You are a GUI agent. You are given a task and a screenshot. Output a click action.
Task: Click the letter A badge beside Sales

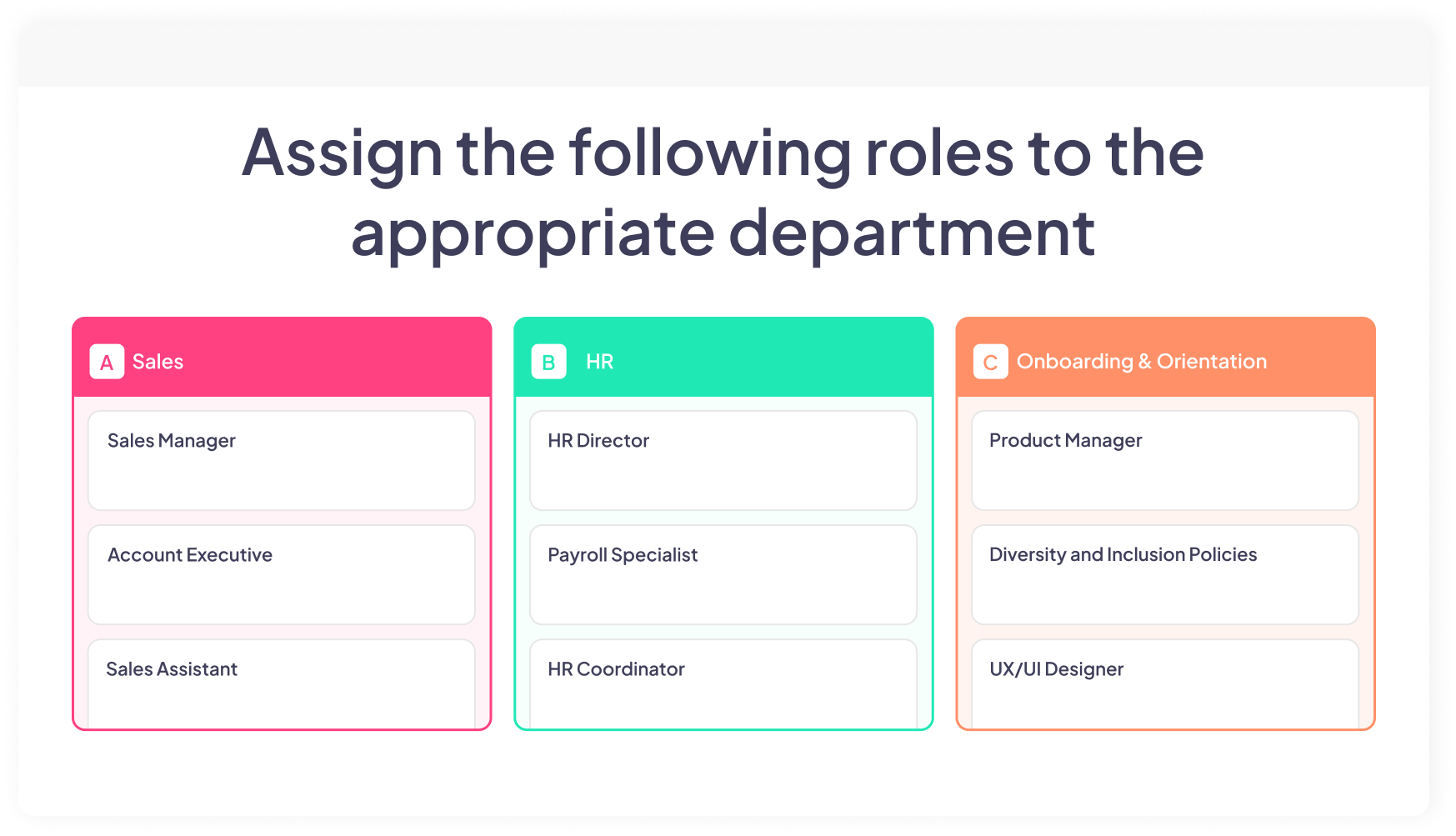point(107,362)
